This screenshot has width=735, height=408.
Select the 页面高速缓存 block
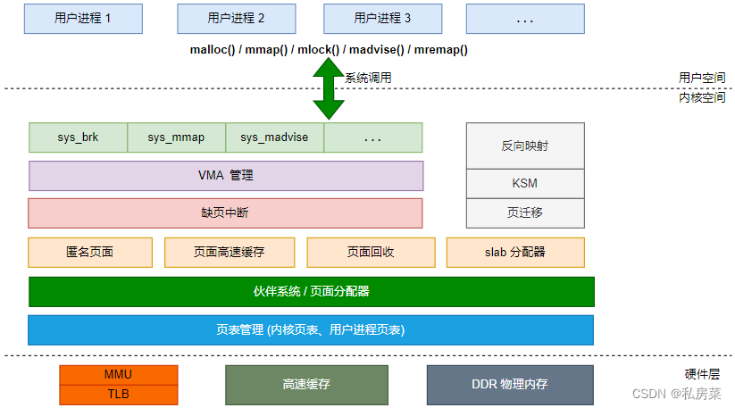[230, 252]
